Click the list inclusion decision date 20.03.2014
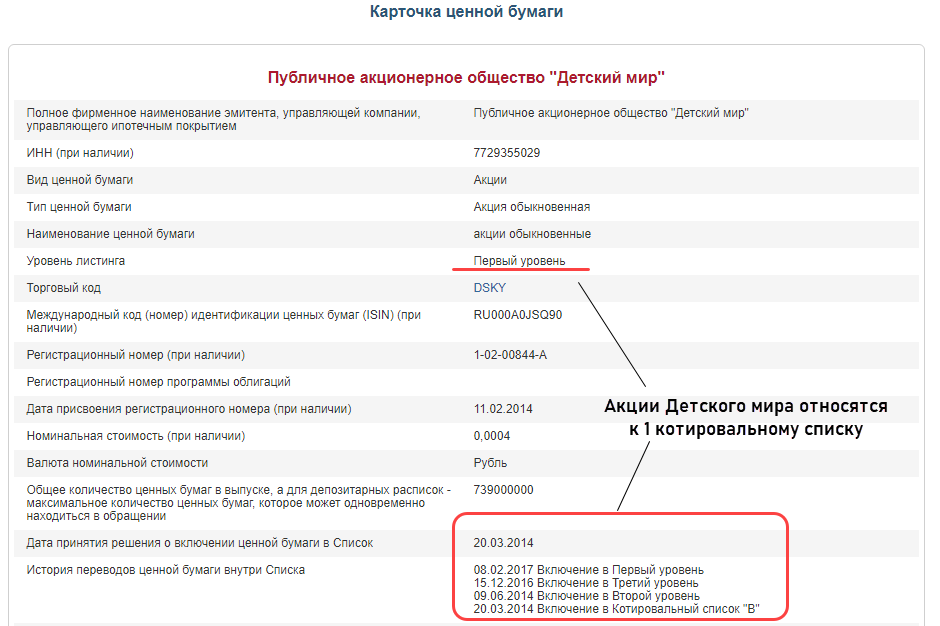The height and width of the screenshot is (626, 940). coord(503,543)
